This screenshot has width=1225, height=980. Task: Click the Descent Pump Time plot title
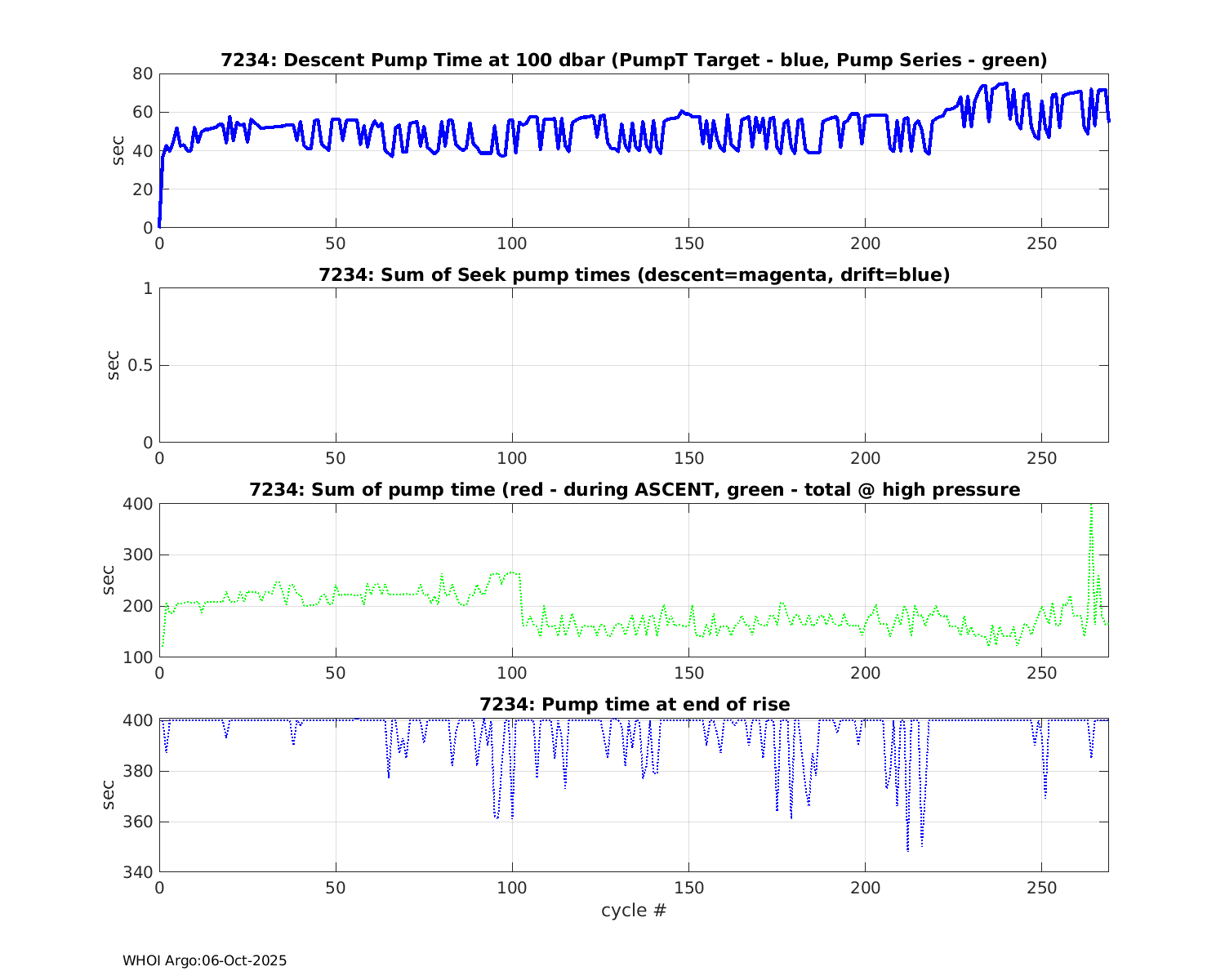[x=634, y=60]
